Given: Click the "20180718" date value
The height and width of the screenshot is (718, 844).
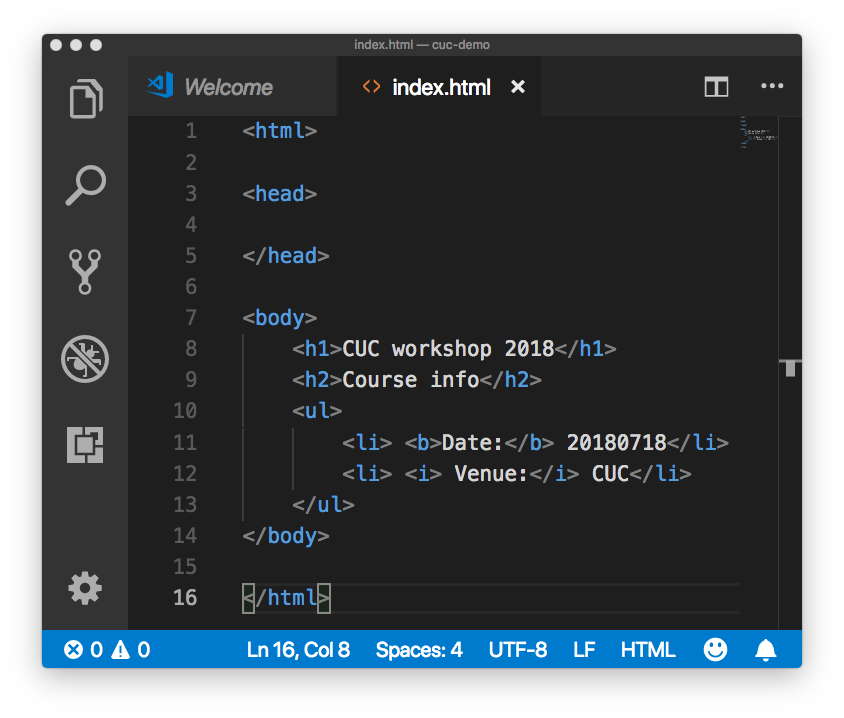Looking at the screenshot, I should click(617, 442).
